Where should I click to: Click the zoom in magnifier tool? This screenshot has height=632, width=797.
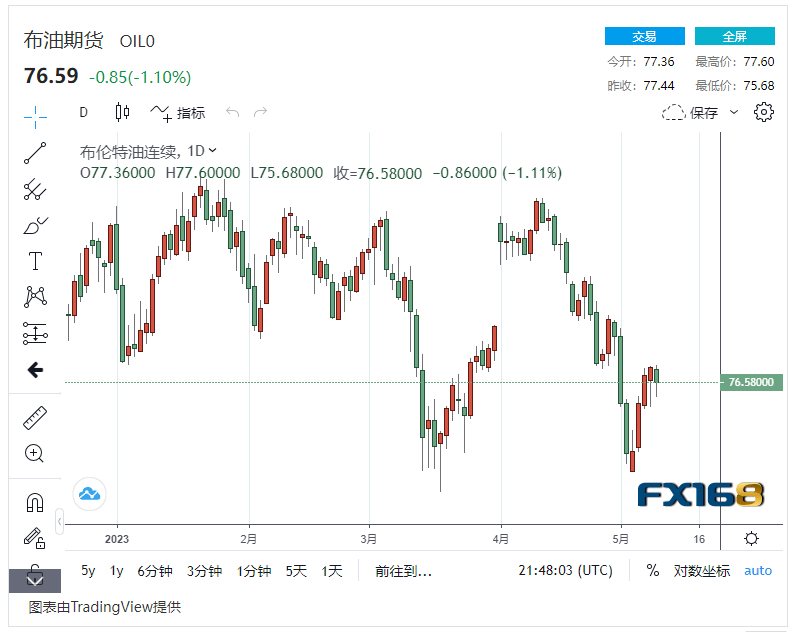pos(35,453)
